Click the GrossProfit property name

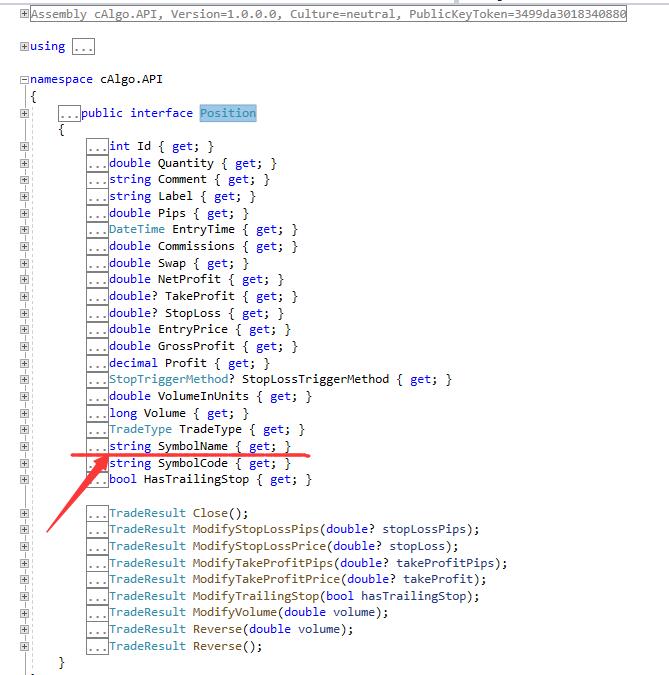pos(196,346)
